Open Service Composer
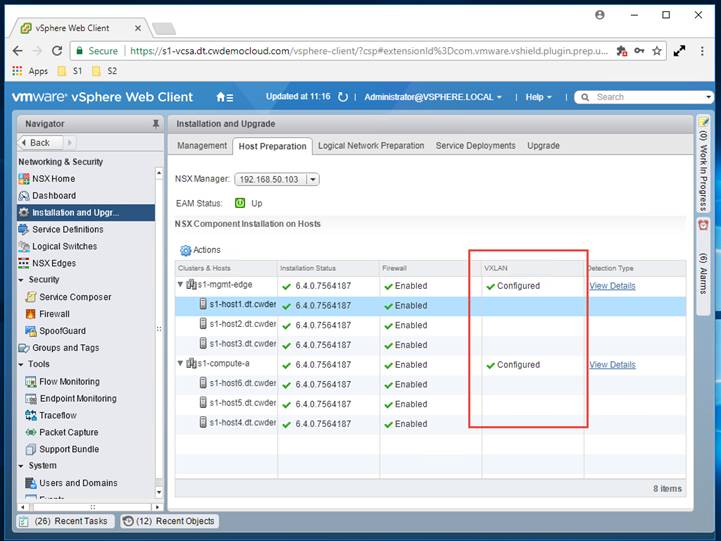The height and width of the screenshot is (541, 721). [x=75, y=297]
